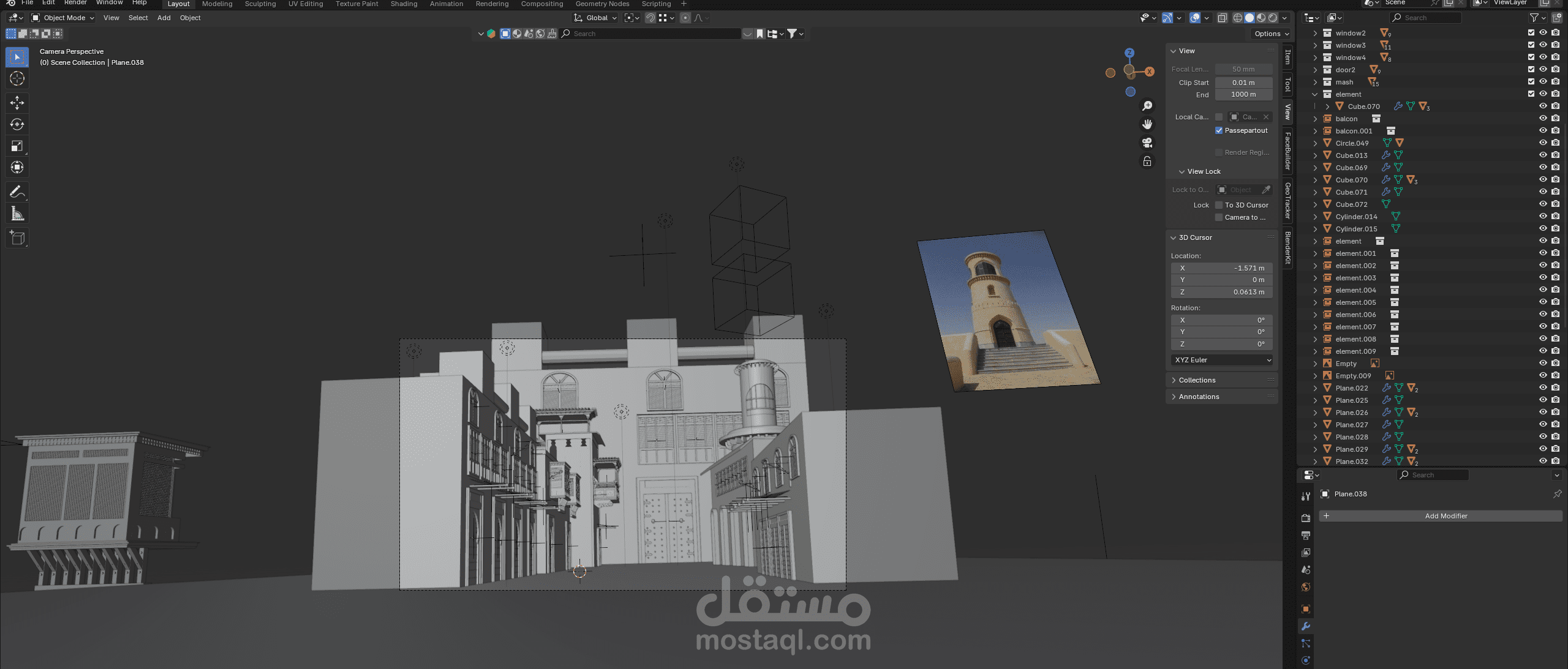Viewport: 1568px width, 669px height.
Task: Activate the Annotate pencil tool
Action: click(17, 192)
